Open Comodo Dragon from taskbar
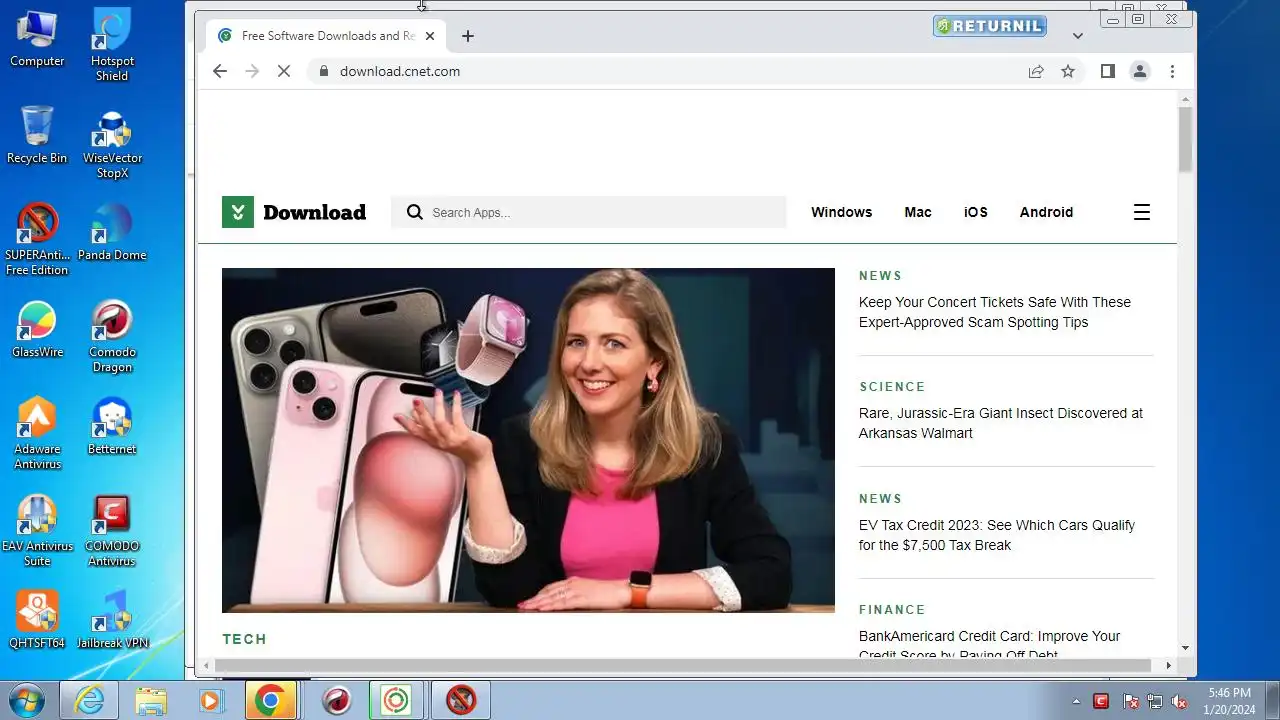 coord(337,700)
